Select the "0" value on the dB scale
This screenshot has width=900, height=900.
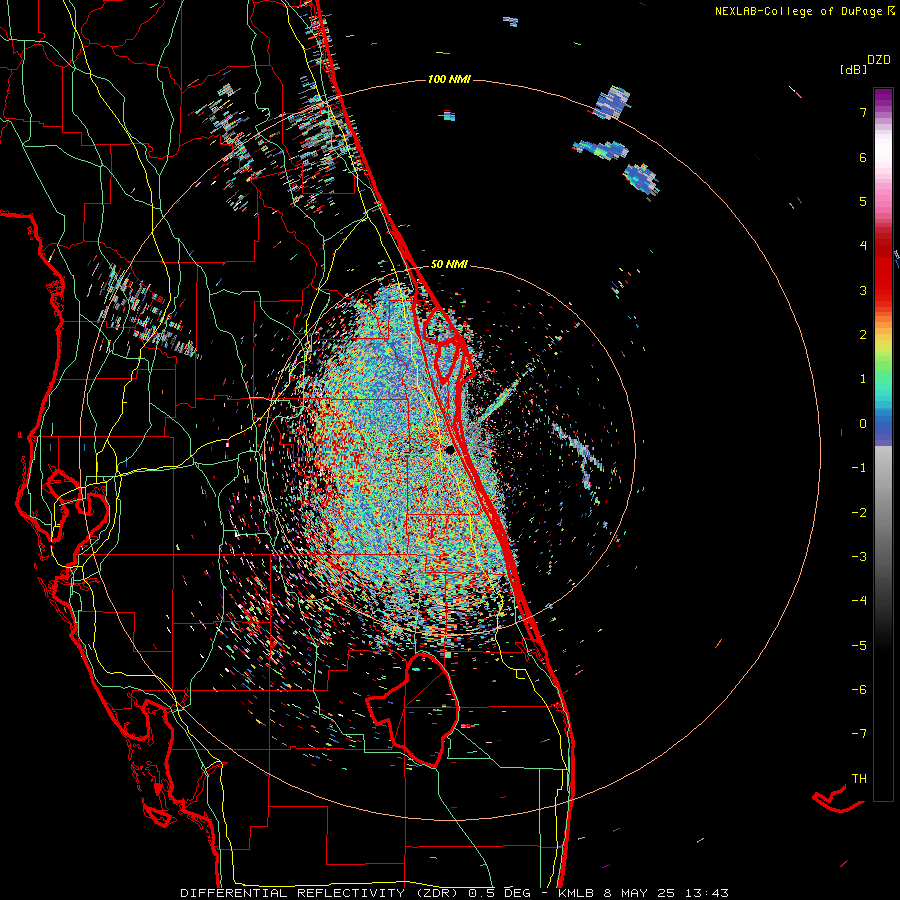click(x=863, y=424)
